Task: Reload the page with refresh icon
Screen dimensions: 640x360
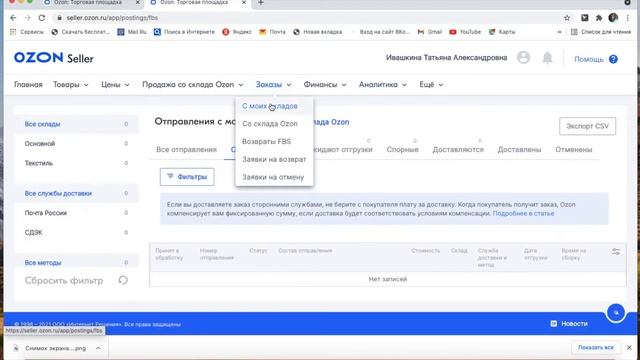Action: point(42,18)
